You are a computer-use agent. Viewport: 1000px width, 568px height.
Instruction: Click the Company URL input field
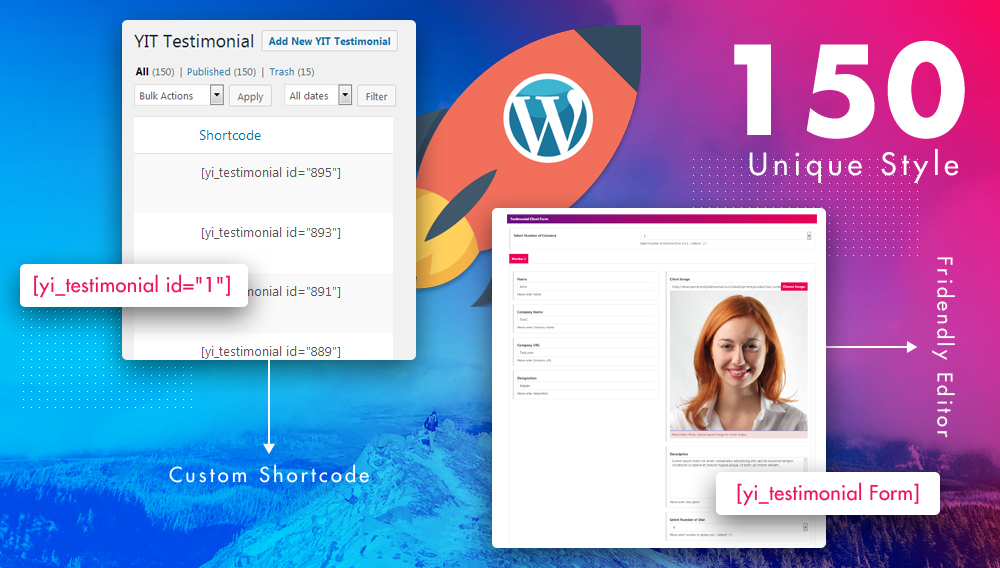[x=585, y=353]
